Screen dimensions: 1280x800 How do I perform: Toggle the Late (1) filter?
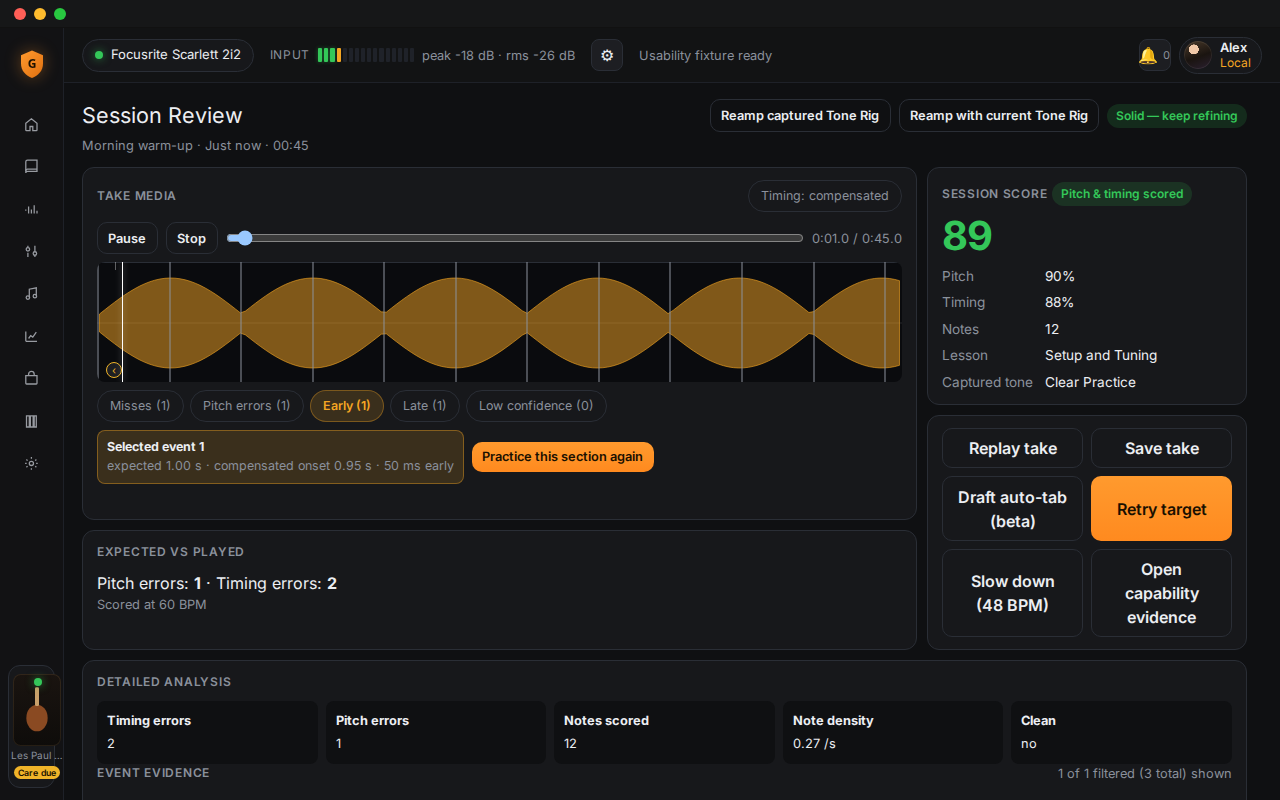pyautogui.click(x=425, y=406)
